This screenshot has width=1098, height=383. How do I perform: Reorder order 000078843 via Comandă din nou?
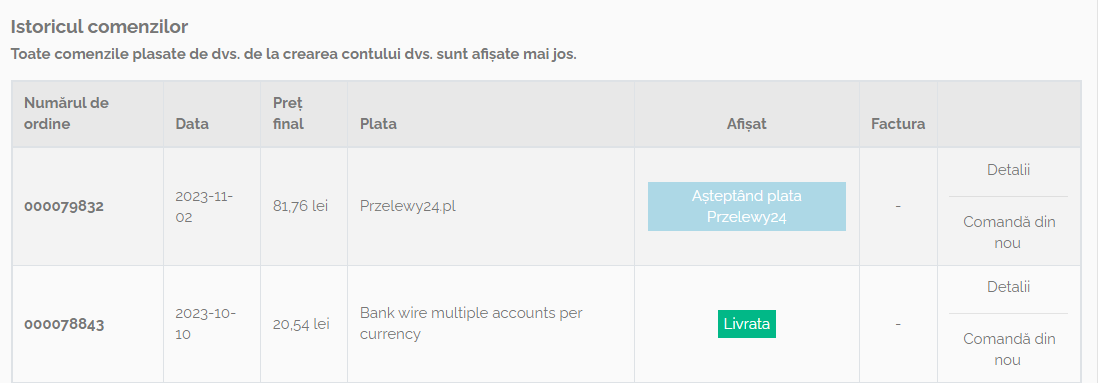pos(1008,349)
